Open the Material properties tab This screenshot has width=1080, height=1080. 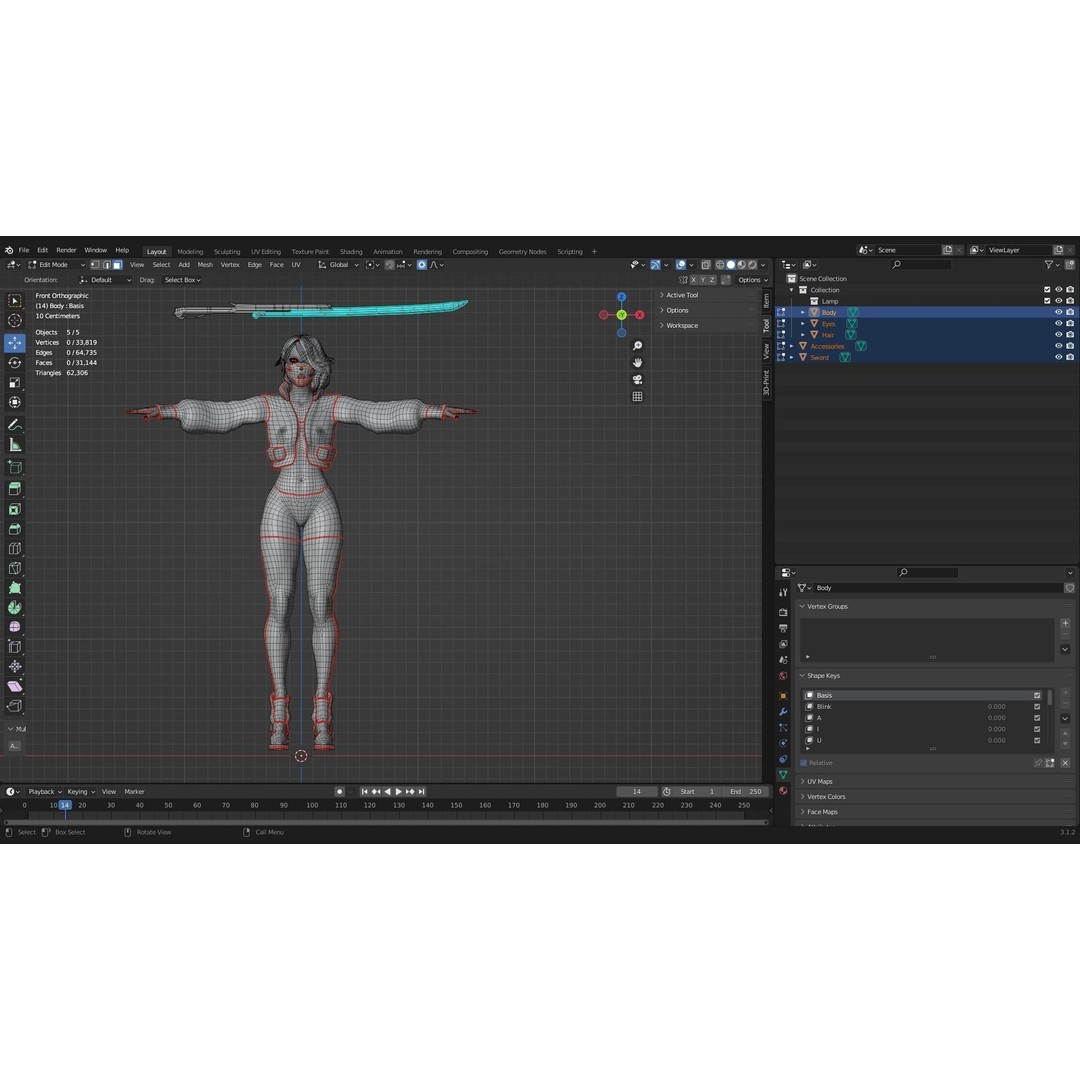(x=783, y=791)
